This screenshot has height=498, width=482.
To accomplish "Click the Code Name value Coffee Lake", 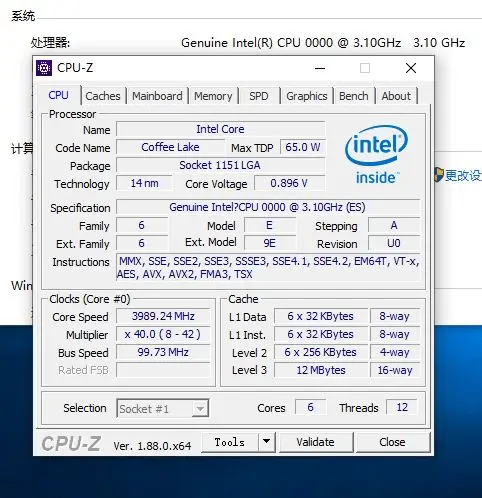I will pos(170,147).
